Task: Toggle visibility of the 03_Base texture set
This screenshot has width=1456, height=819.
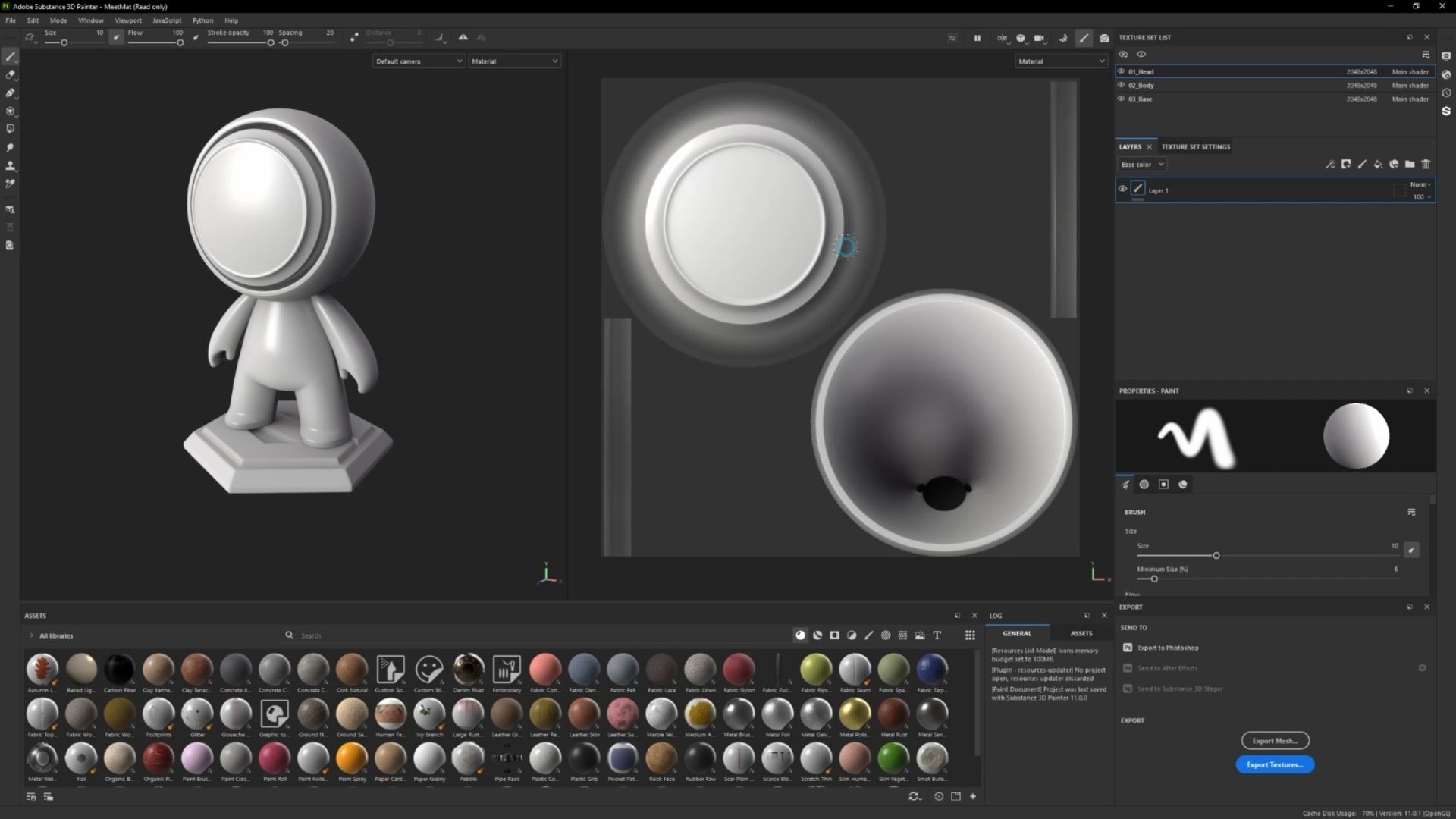Action: pyautogui.click(x=1122, y=99)
